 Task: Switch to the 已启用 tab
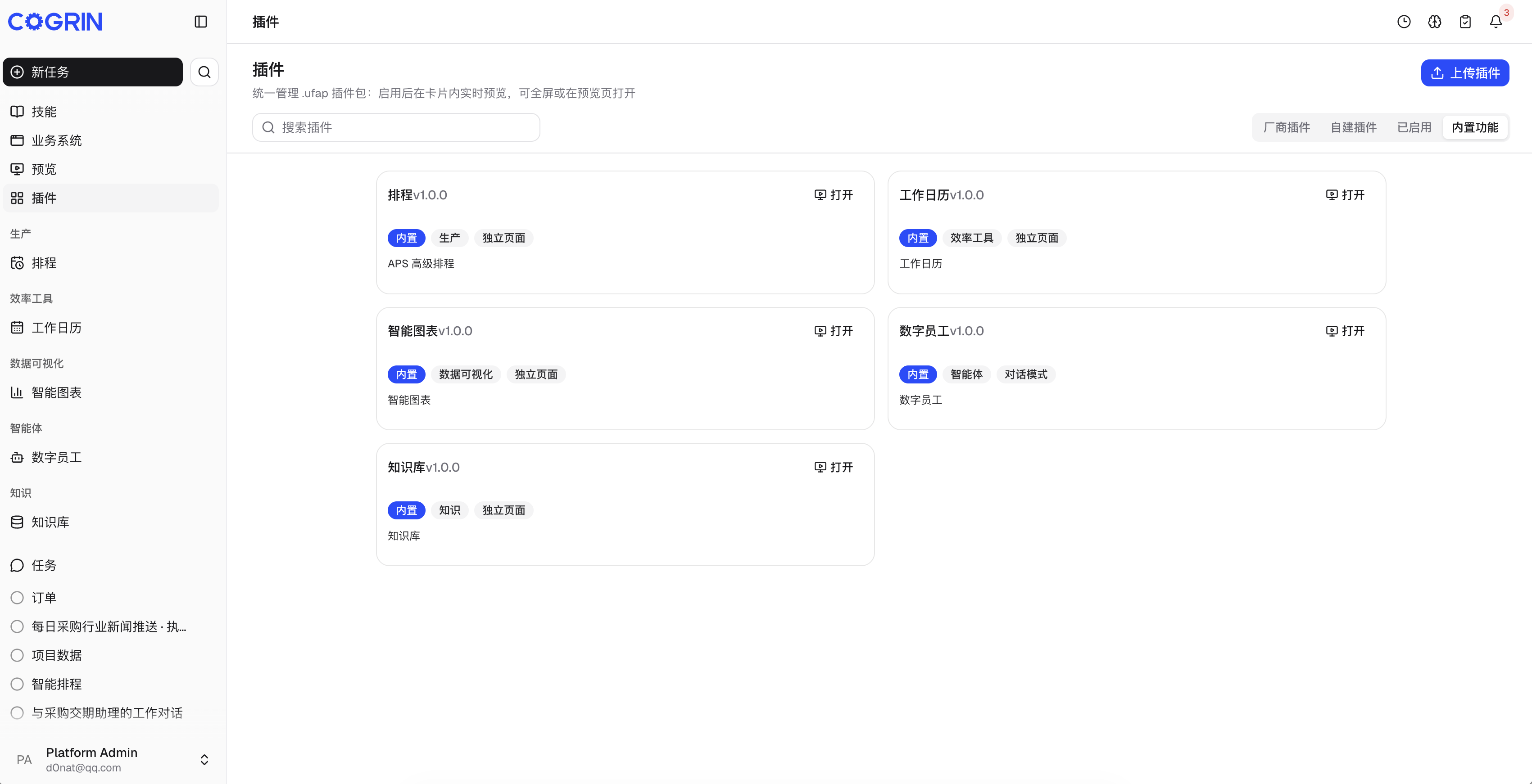pyautogui.click(x=1414, y=127)
